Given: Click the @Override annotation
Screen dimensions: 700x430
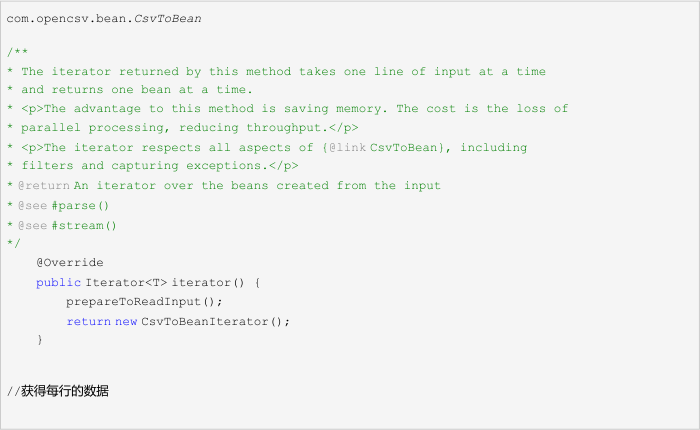Looking at the screenshot, I should (70, 263).
